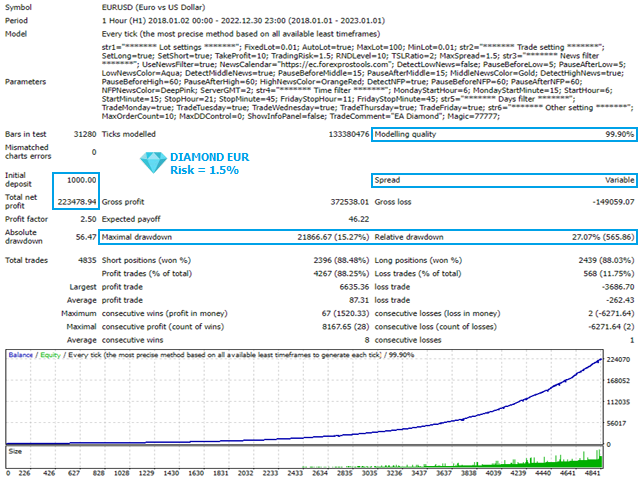The height and width of the screenshot is (480, 640).
Task: Click the DIAMOND EUR title text
Action: (x=209, y=159)
